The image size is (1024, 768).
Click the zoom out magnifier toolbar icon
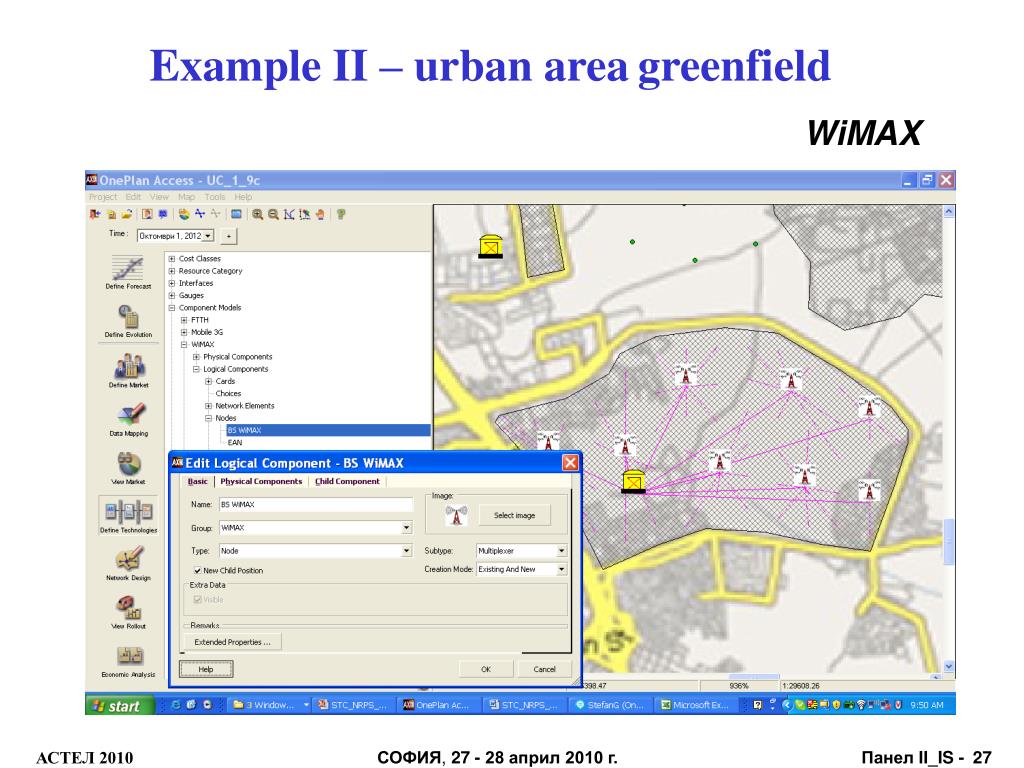click(273, 214)
